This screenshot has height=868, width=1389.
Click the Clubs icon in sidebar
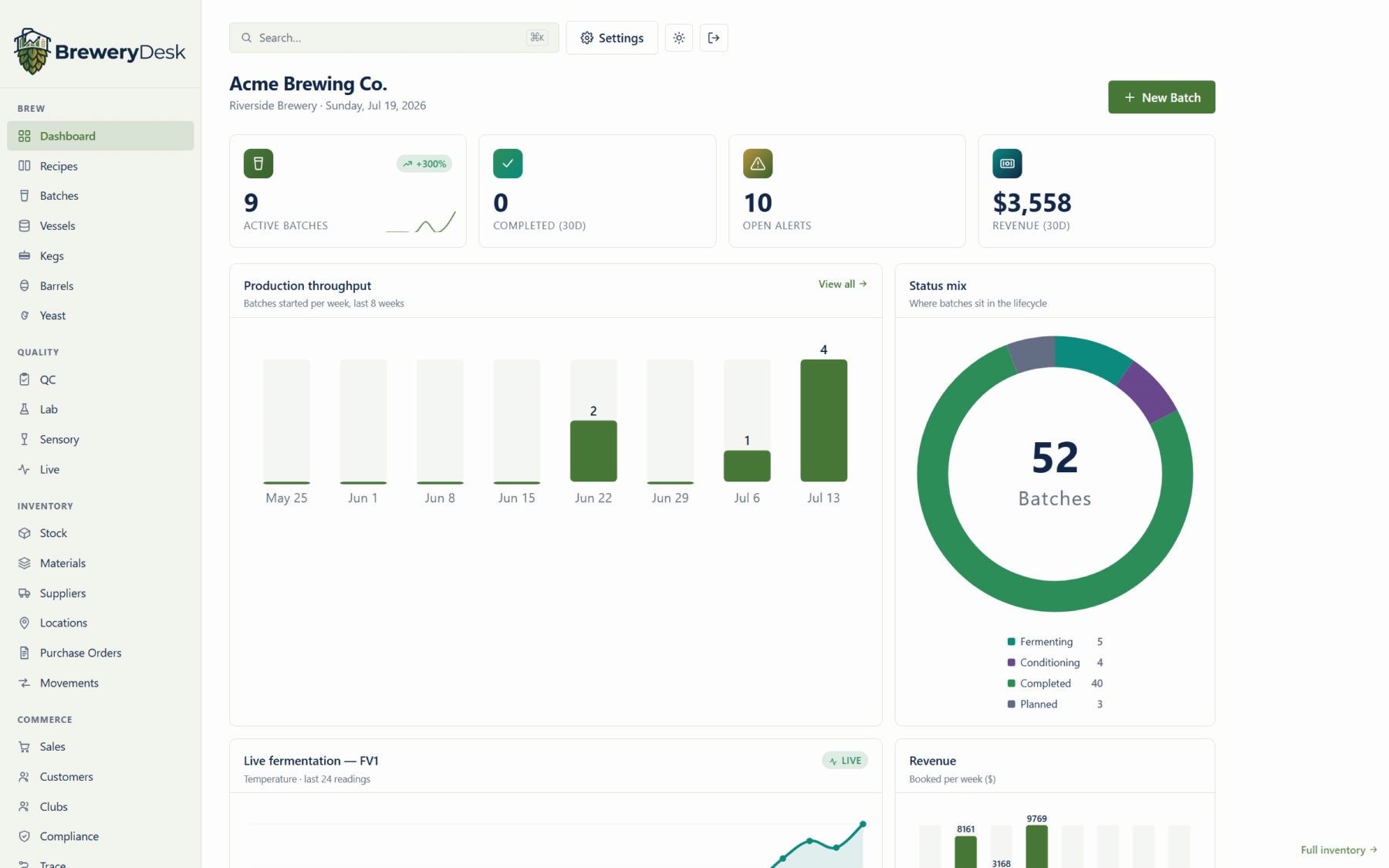25,806
